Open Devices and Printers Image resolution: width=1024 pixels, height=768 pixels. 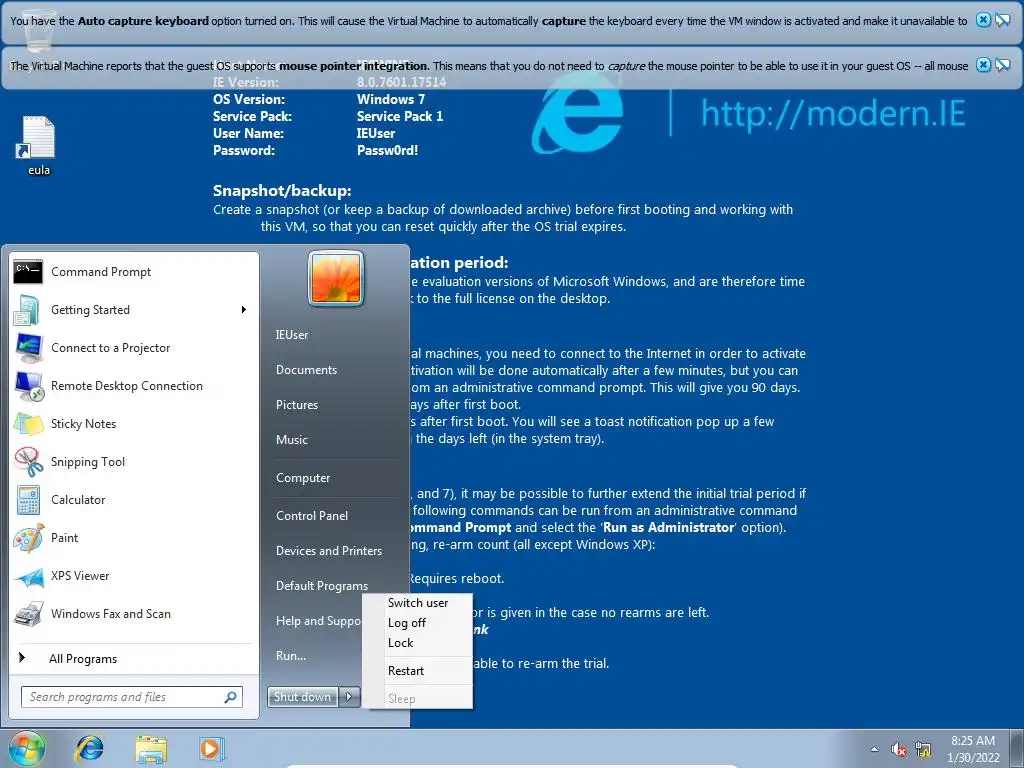pyautogui.click(x=328, y=551)
